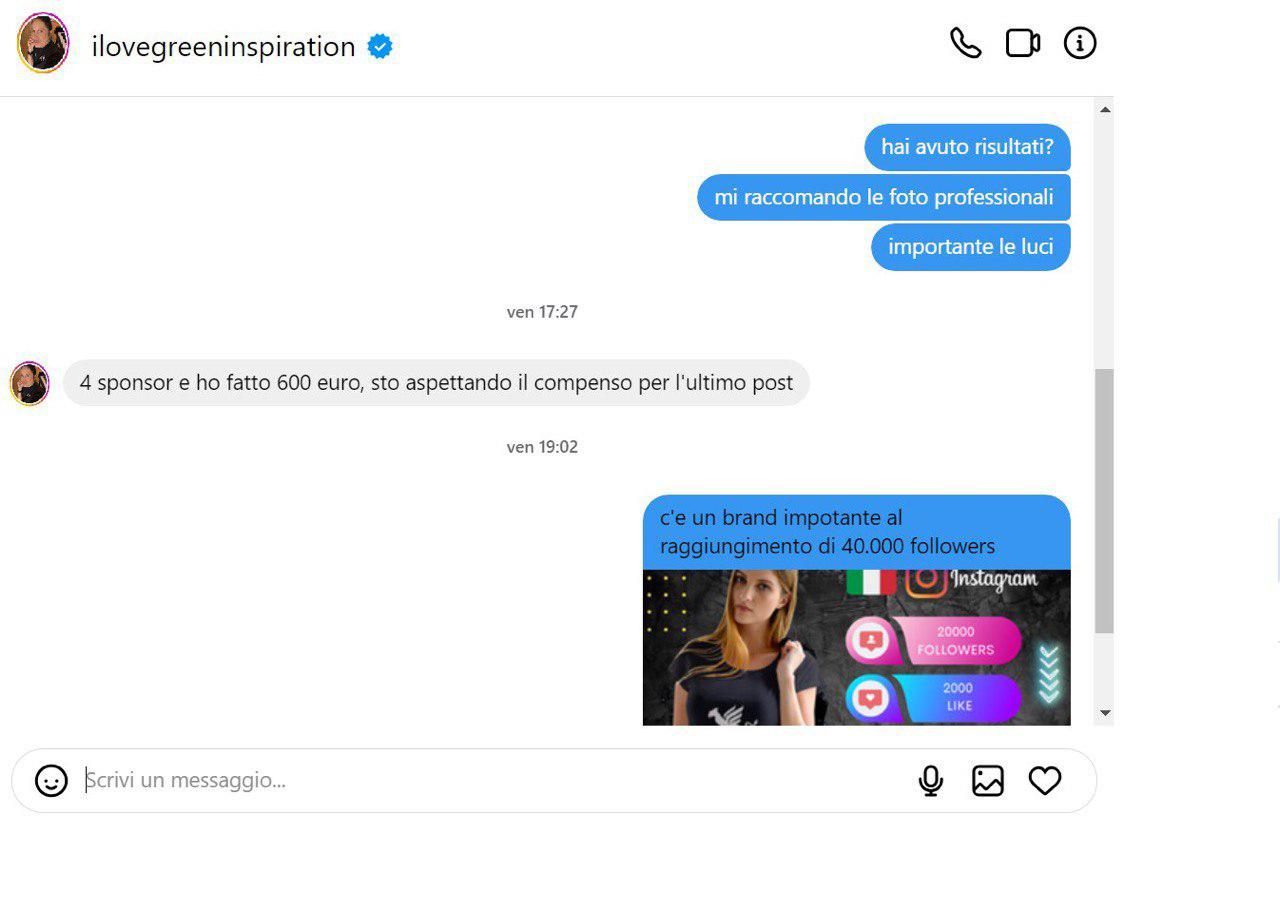
Task: Start a video call
Action: point(1023,43)
